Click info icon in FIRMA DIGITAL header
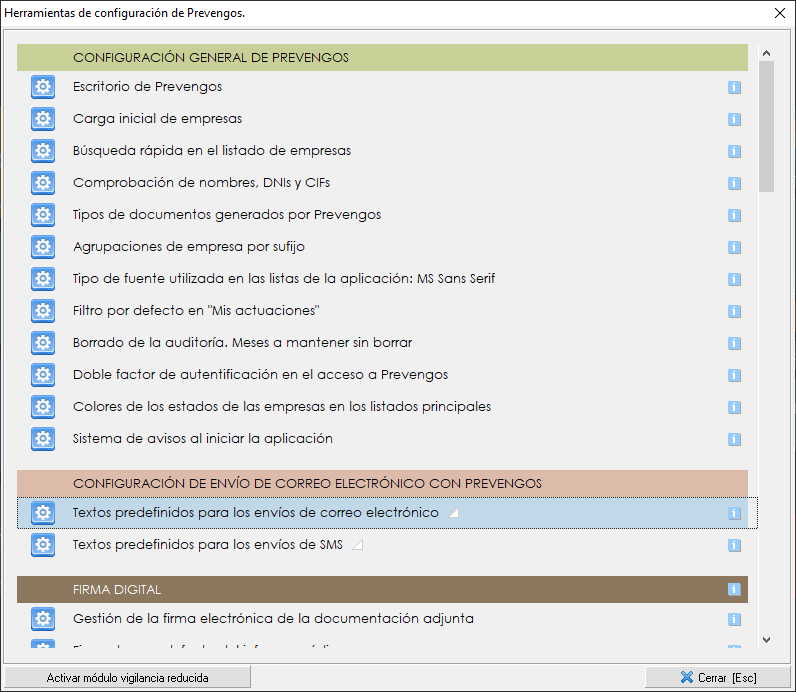The image size is (796, 692). click(x=734, y=589)
